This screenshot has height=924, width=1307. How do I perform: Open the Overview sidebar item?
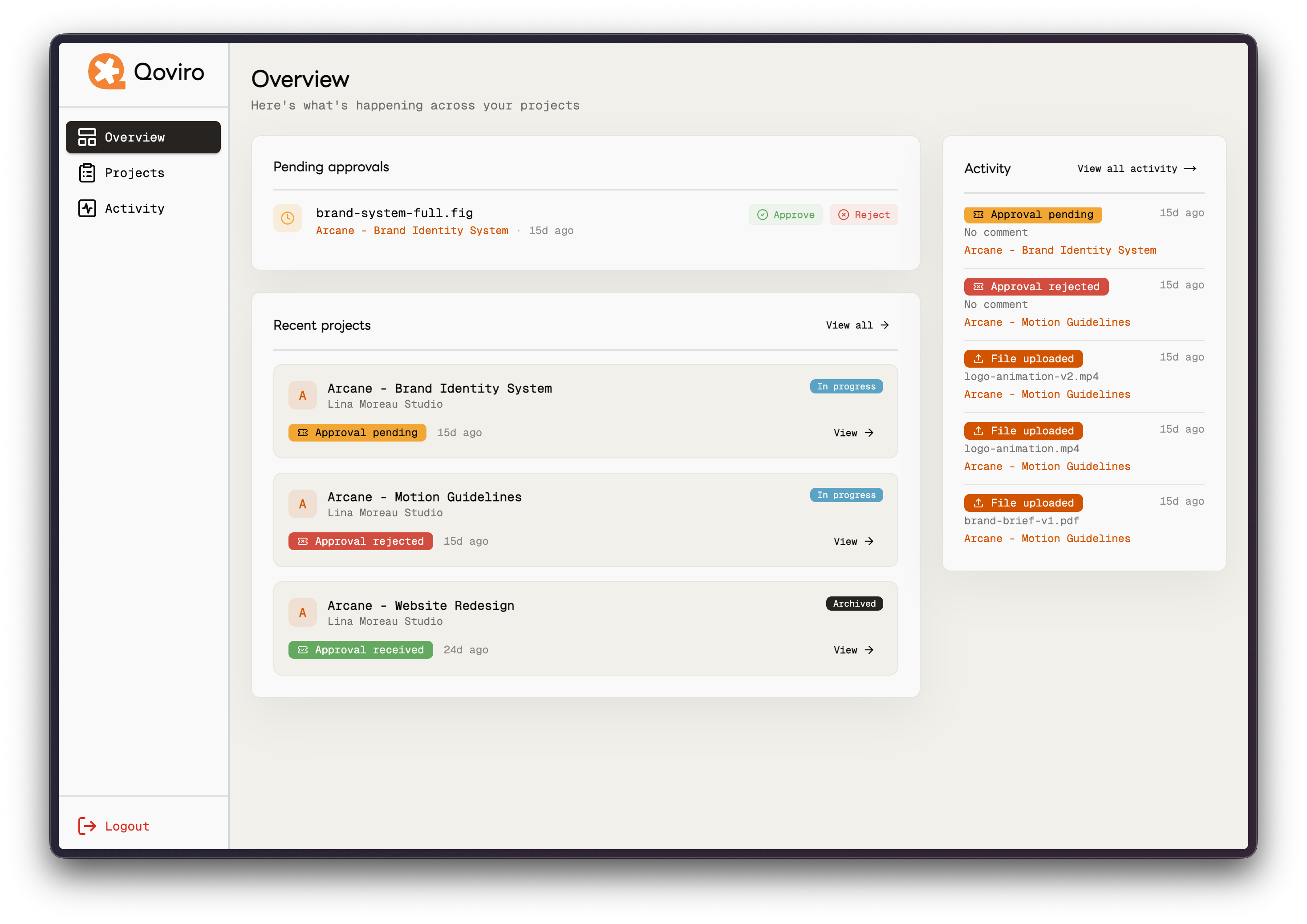tap(143, 137)
